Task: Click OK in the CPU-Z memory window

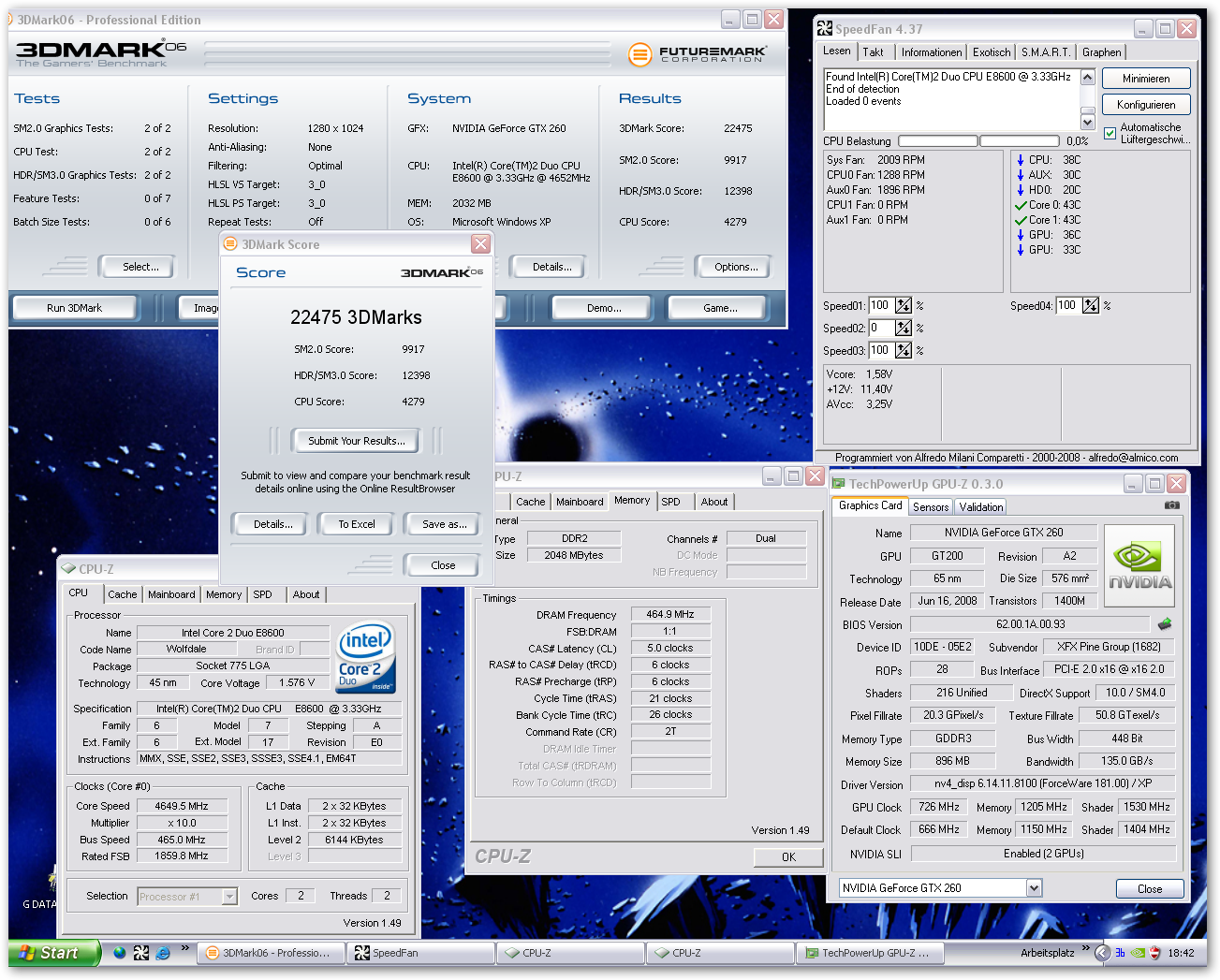Action: point(788,856)
